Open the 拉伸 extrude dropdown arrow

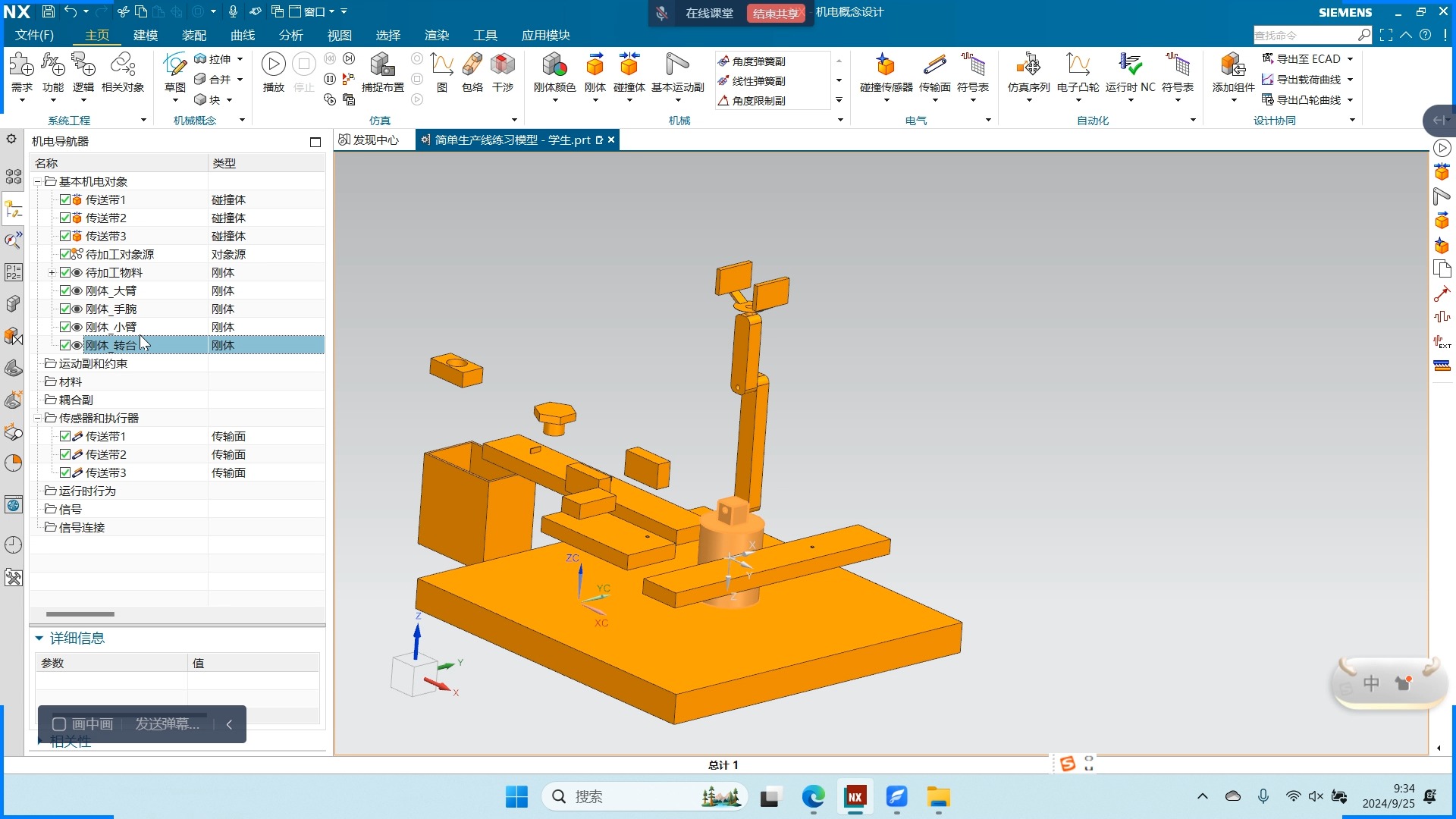point(240,59)
